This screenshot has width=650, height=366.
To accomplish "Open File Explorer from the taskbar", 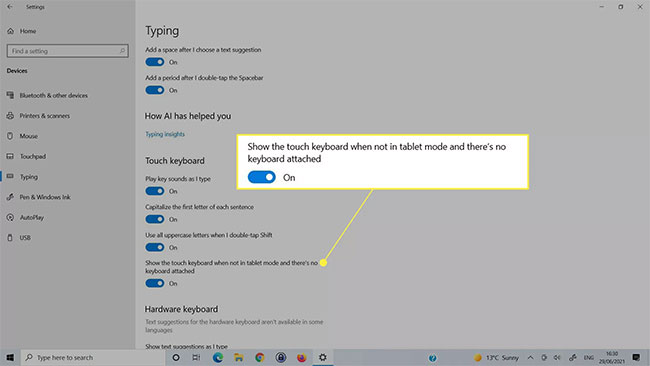I will point(239,357).
